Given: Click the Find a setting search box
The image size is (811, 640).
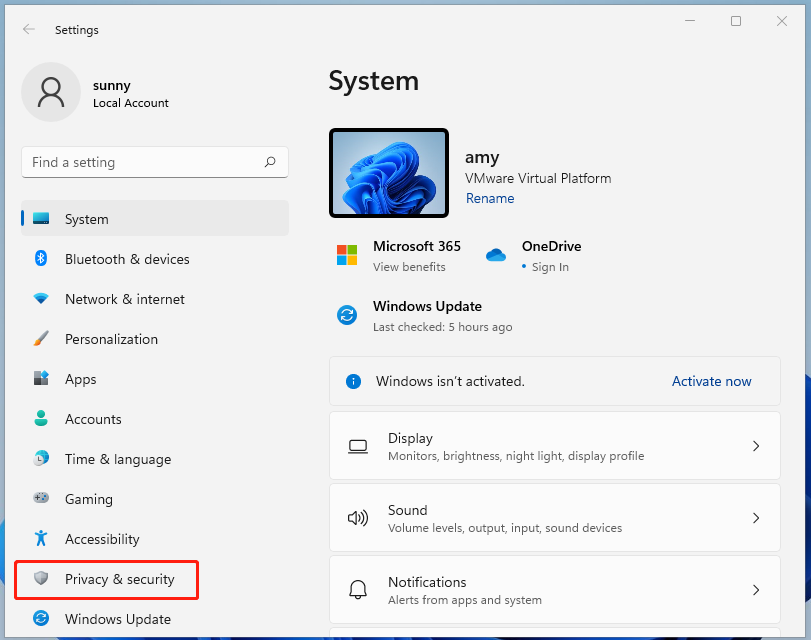Looking at the screenshot, I should click(155, 162).
